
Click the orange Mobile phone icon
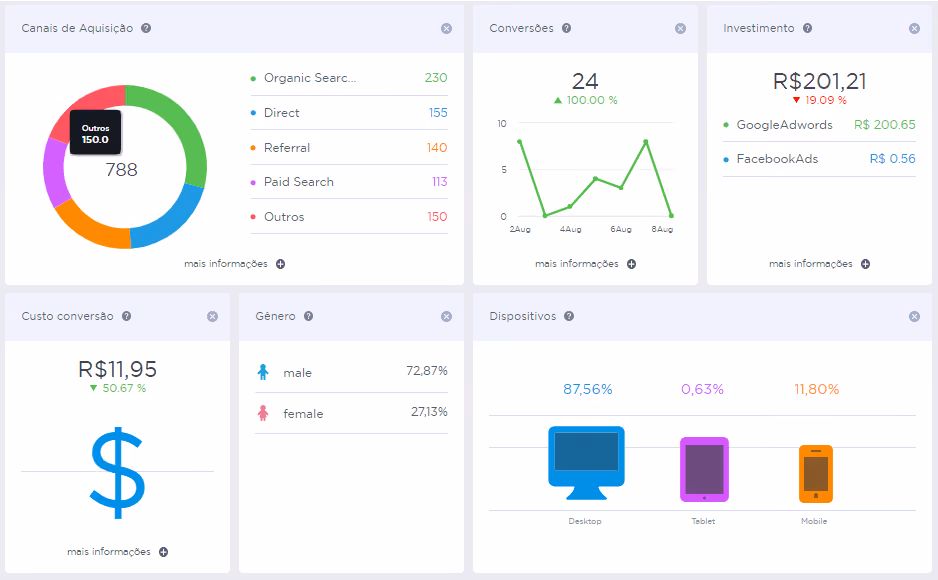816,474
